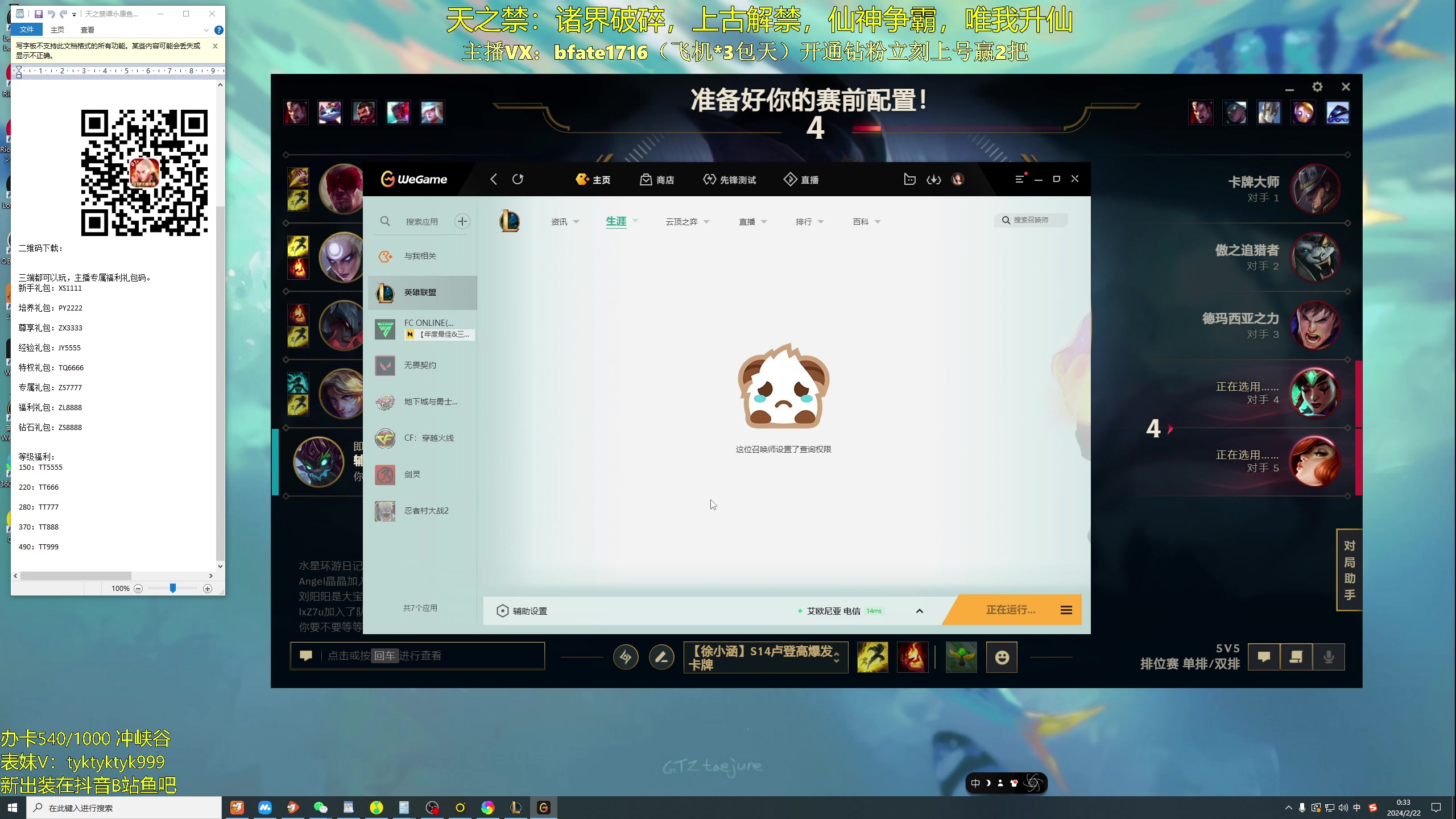Open the emote picker smiley icon
Viewport: 1456px width, 819px height.
pyautogui.click(x=1002, y=657)
